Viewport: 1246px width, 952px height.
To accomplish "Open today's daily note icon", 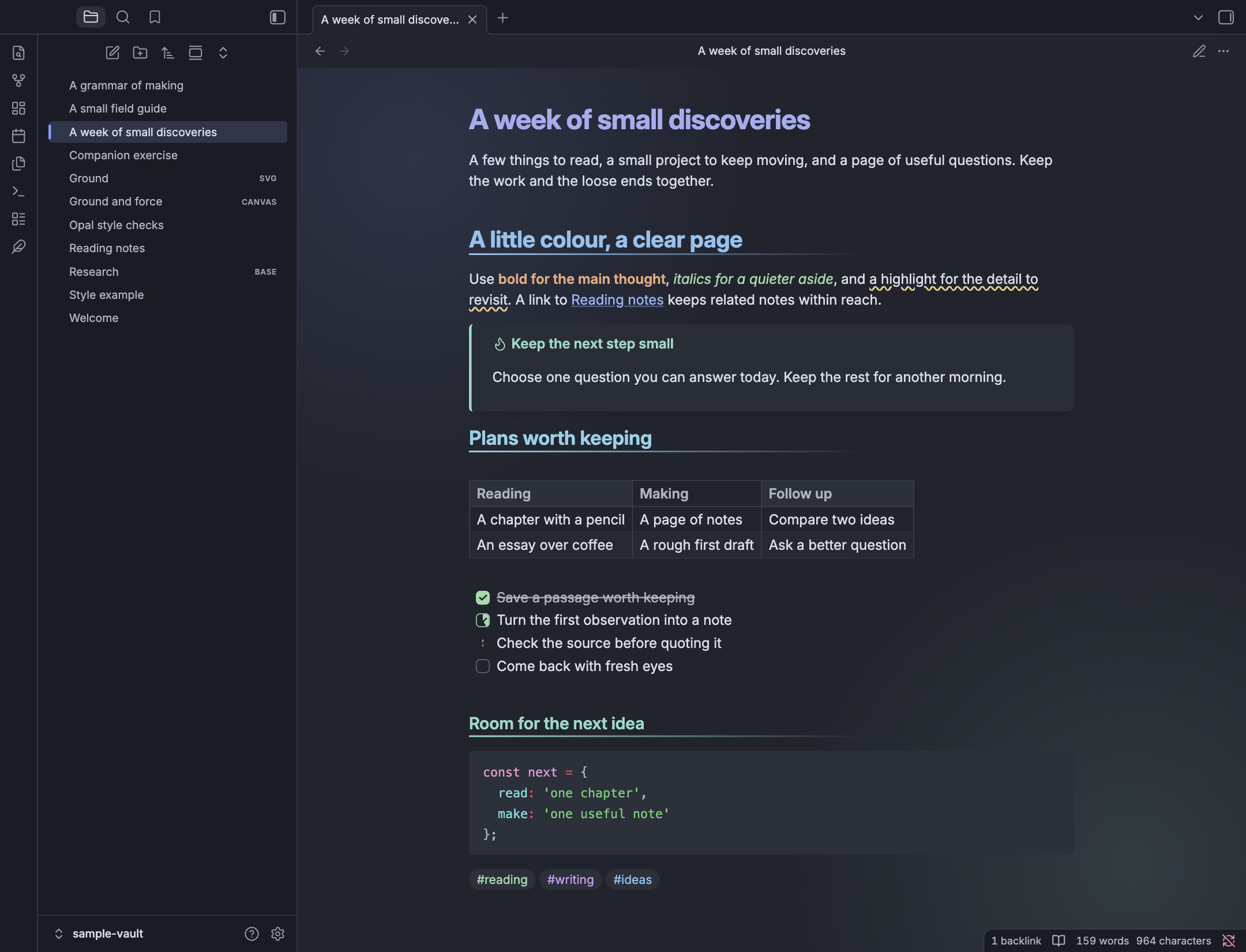I will pyautogui.click(x=18, y=136).
